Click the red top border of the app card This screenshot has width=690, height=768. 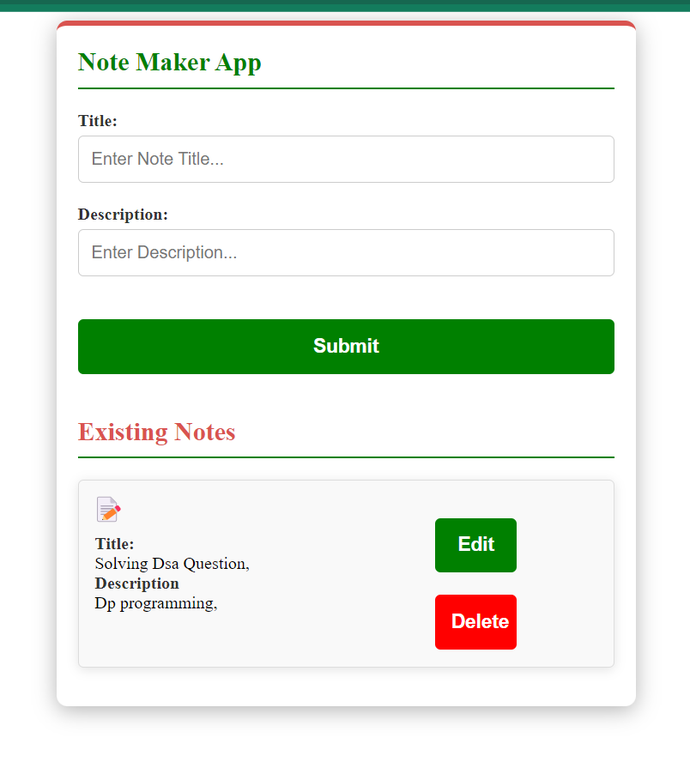(x=346, y=23)
